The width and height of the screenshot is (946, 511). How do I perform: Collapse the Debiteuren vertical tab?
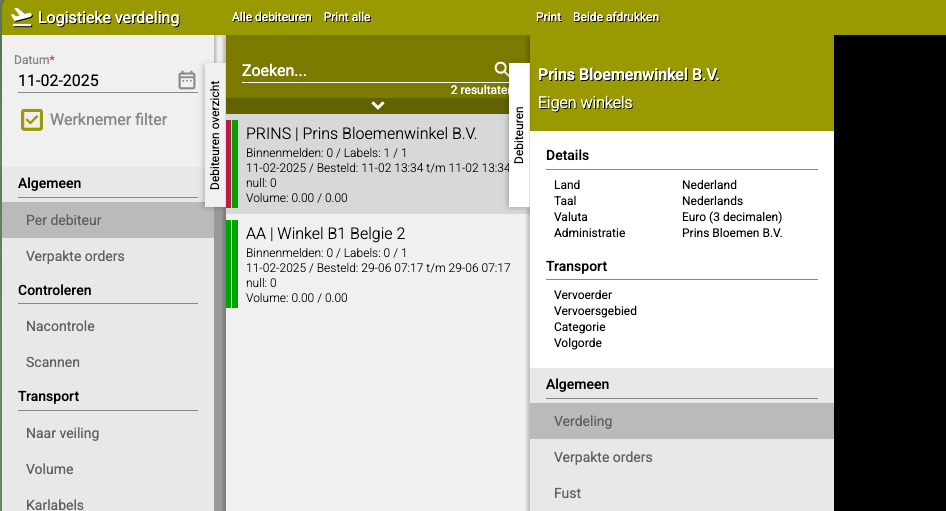tap(519, 135)
